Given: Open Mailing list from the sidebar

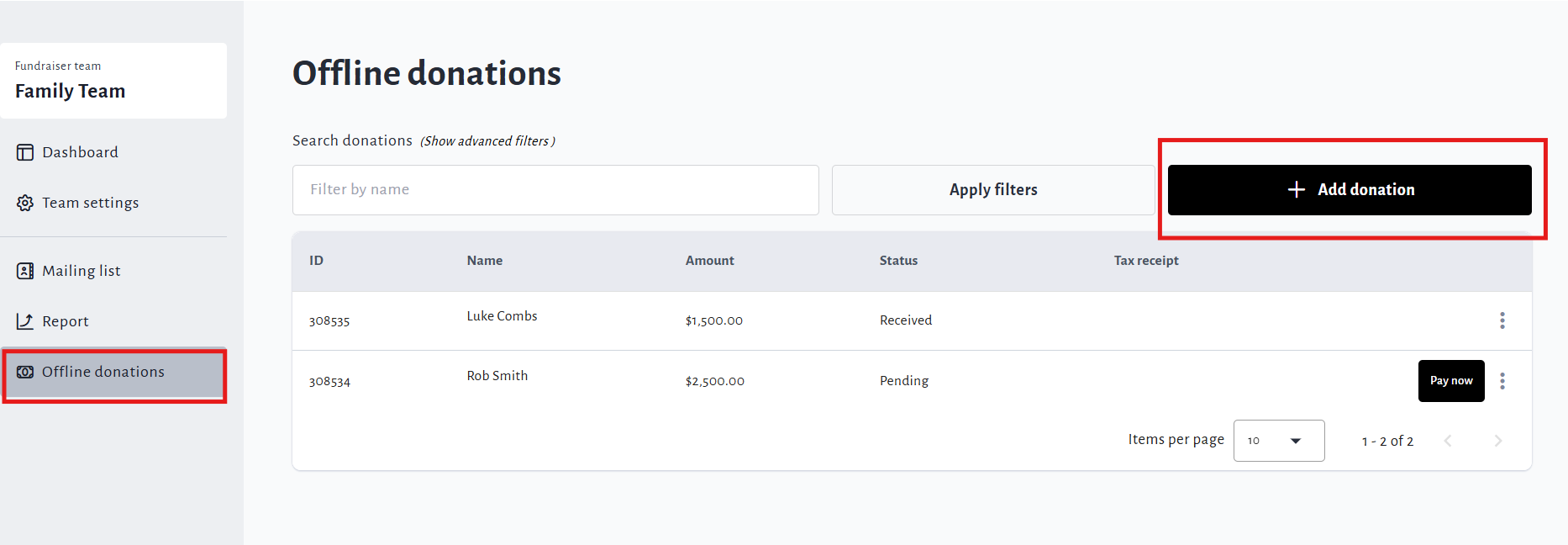Looking at the screenshot, I should [x=82, y=271].
